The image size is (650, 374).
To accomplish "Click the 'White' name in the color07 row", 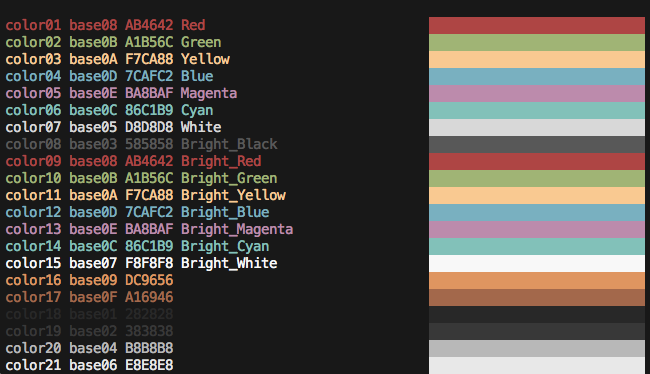I will pos(201,127).
